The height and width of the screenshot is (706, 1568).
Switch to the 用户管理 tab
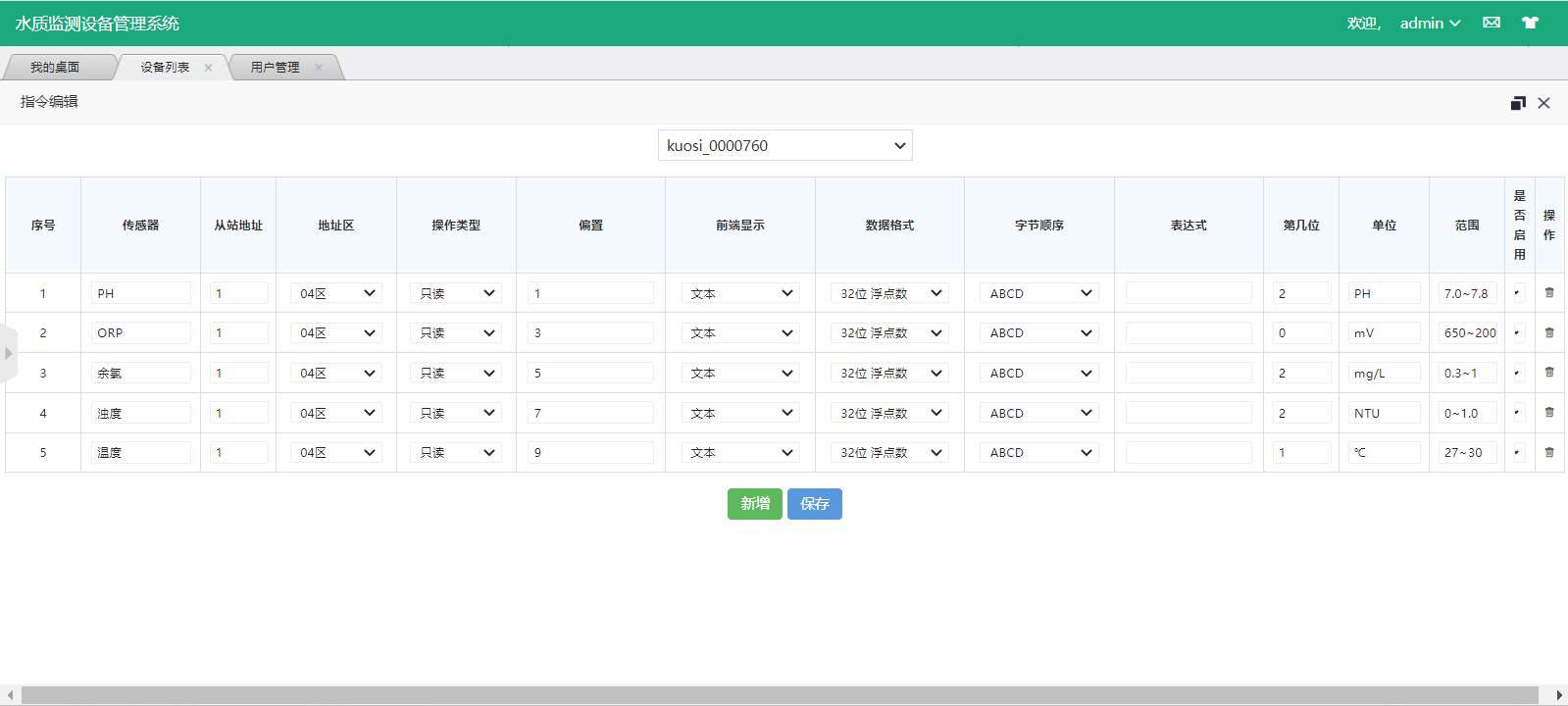275,68
